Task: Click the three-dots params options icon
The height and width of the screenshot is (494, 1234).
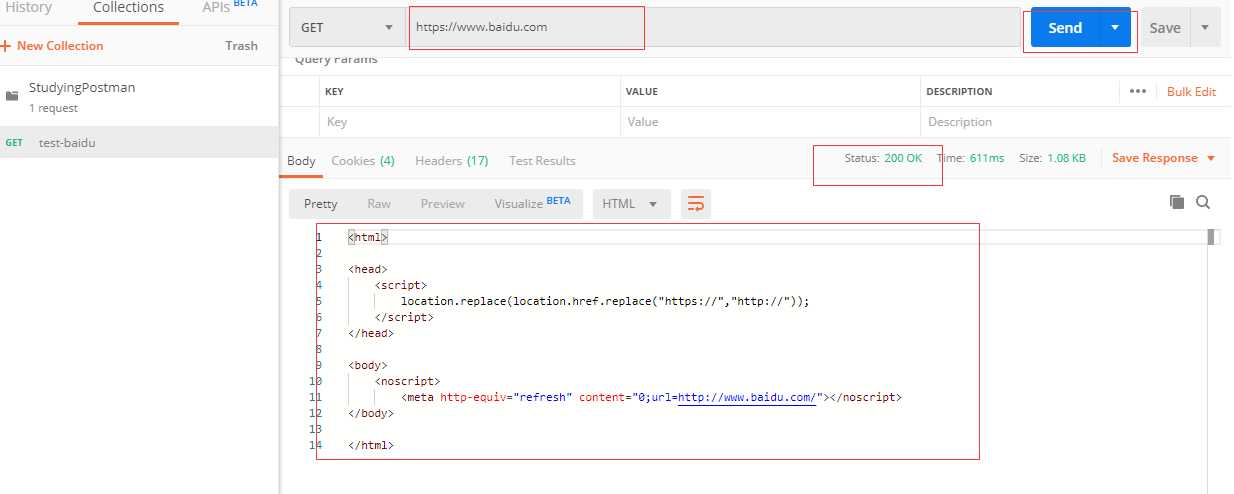Action: coord(1137,91)
